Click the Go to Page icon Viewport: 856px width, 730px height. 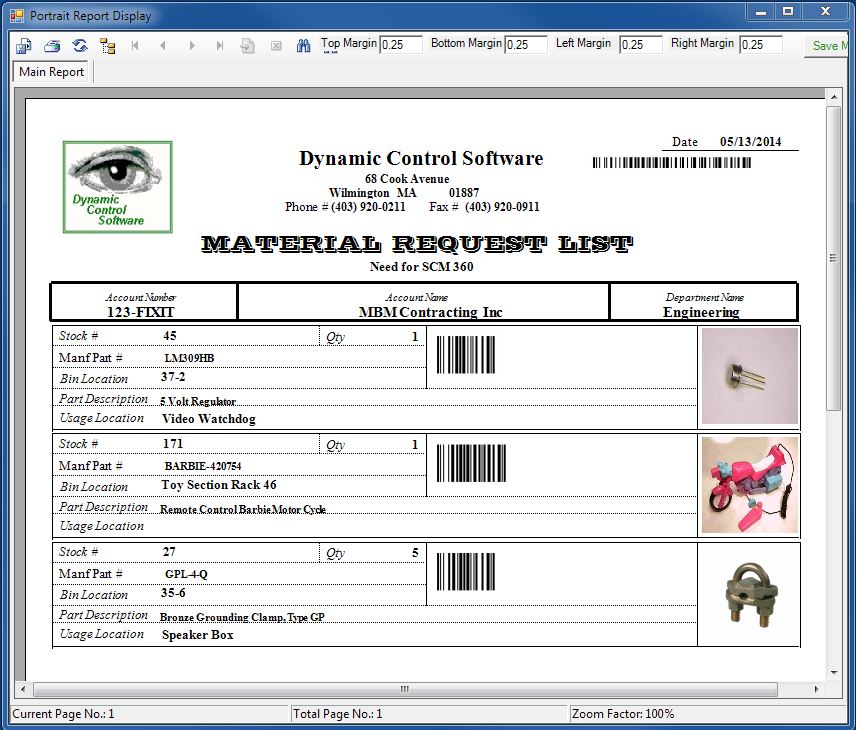[248, 46]
